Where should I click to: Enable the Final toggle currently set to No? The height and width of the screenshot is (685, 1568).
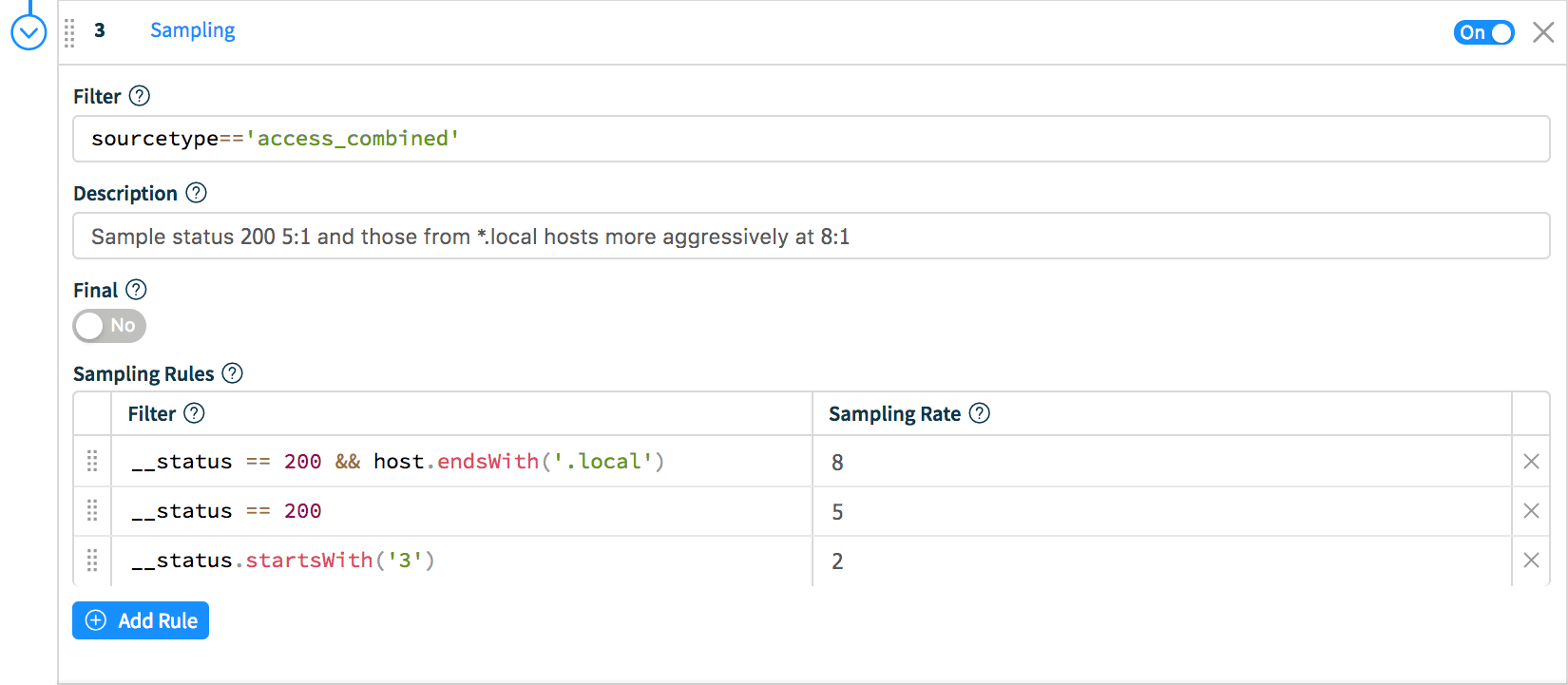click(x=109, y=326)
